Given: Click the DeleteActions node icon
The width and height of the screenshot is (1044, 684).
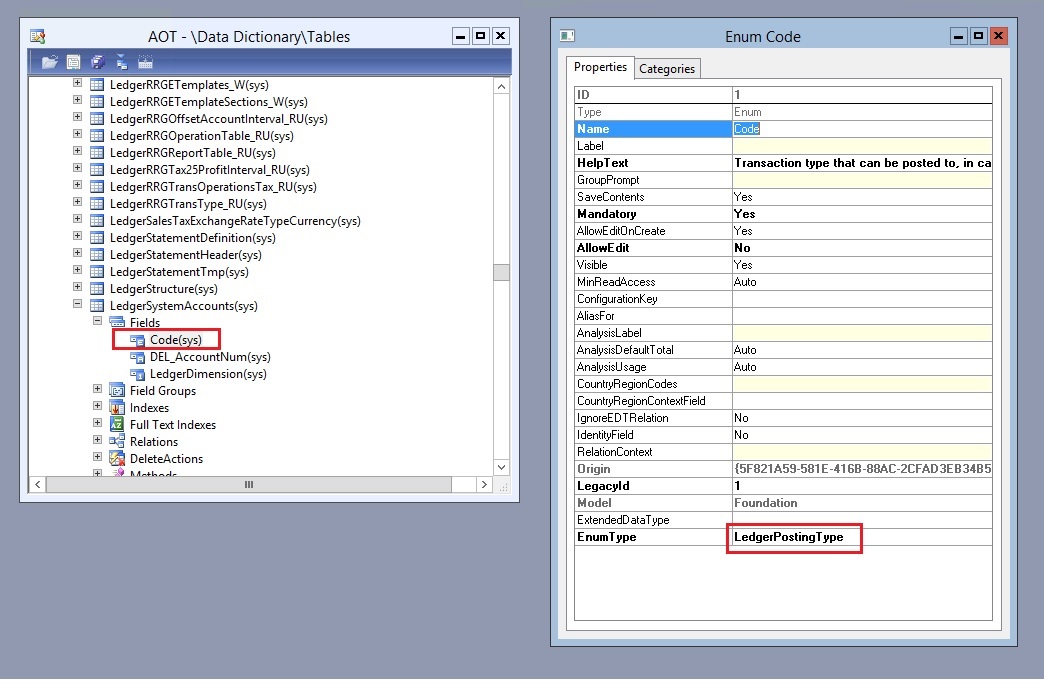Looking at the screenshot, I should point(117,459).
